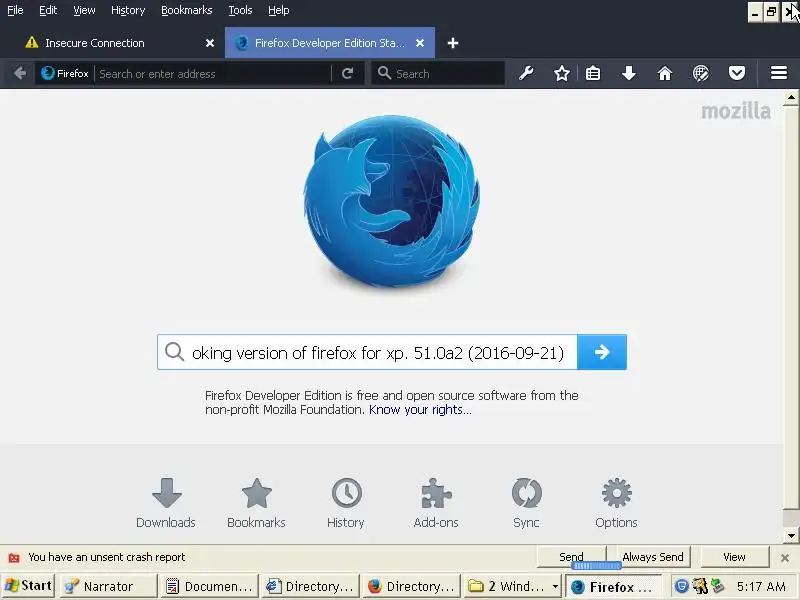Open Options gear on start page
The image size is (800, 600).
tap(616, 503)
